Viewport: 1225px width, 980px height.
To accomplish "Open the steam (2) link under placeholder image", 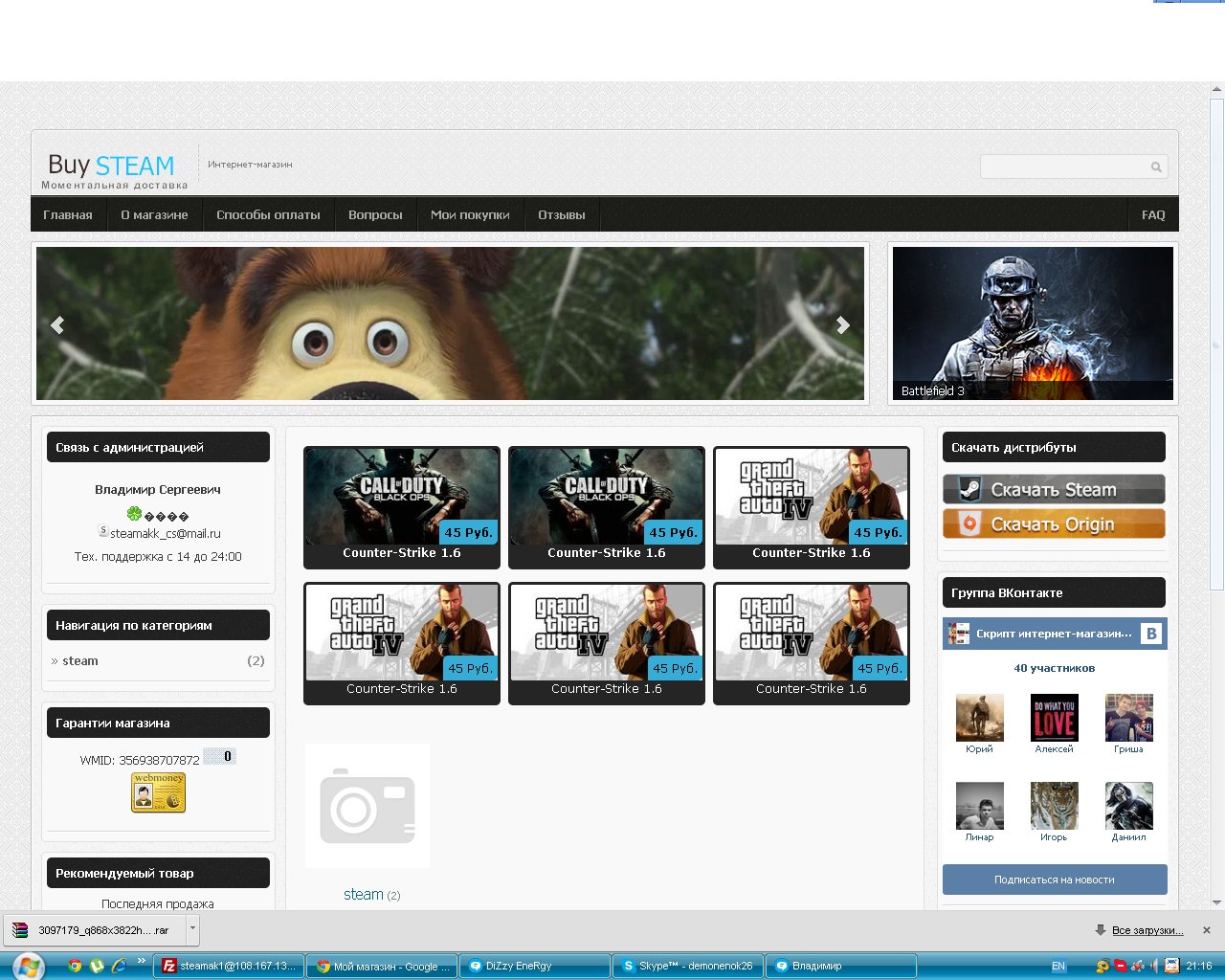I will (371, 895).
